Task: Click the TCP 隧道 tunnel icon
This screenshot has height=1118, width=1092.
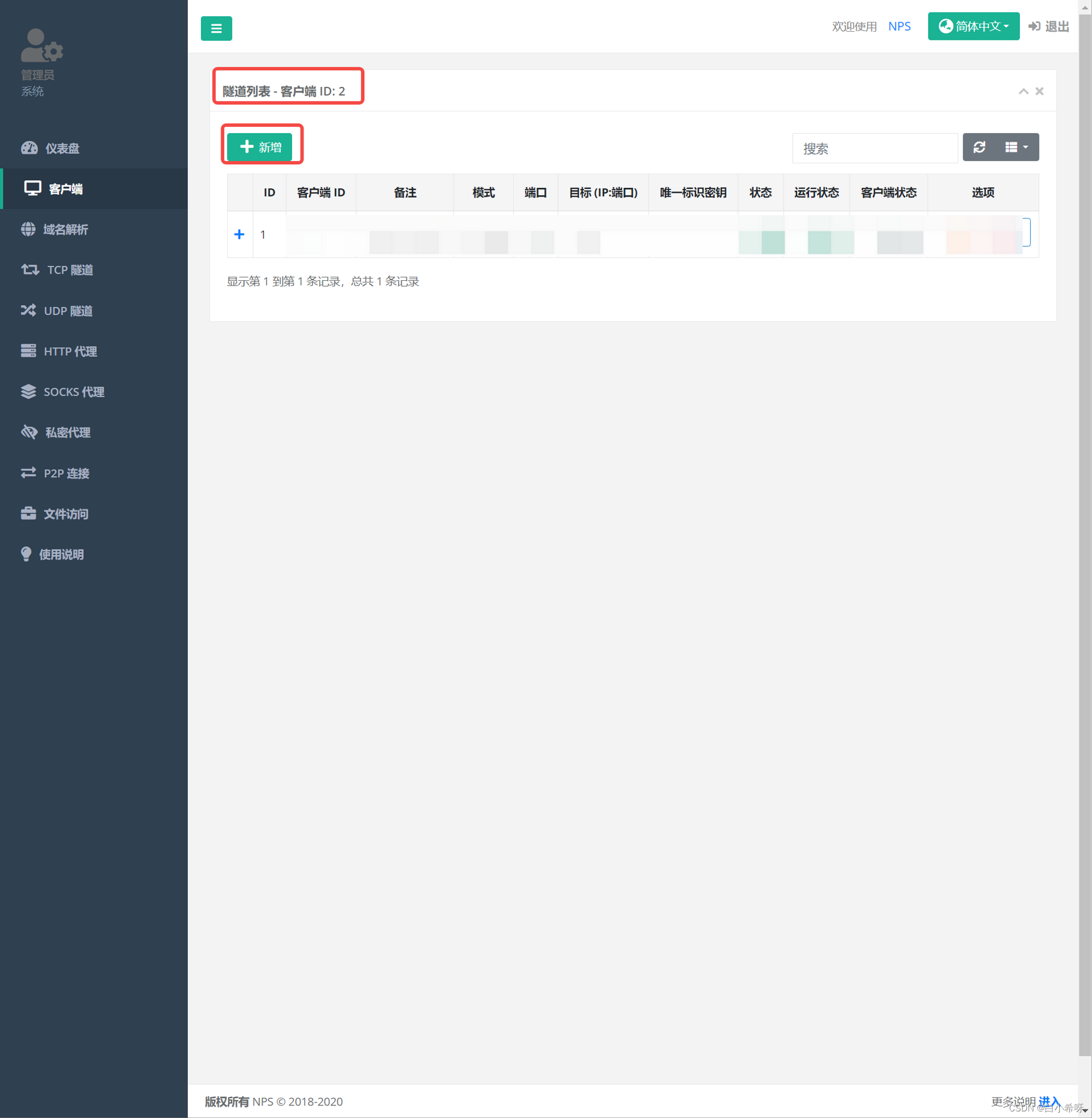Action: (x=25, y=269)
